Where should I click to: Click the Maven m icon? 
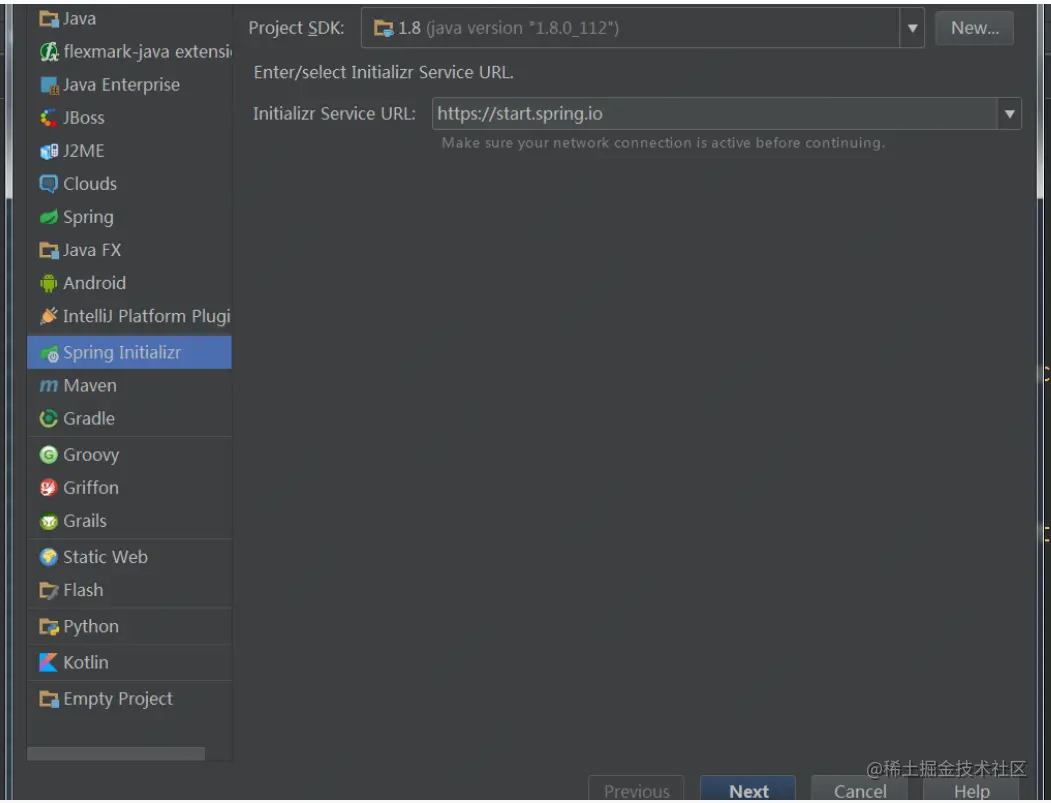49,385
